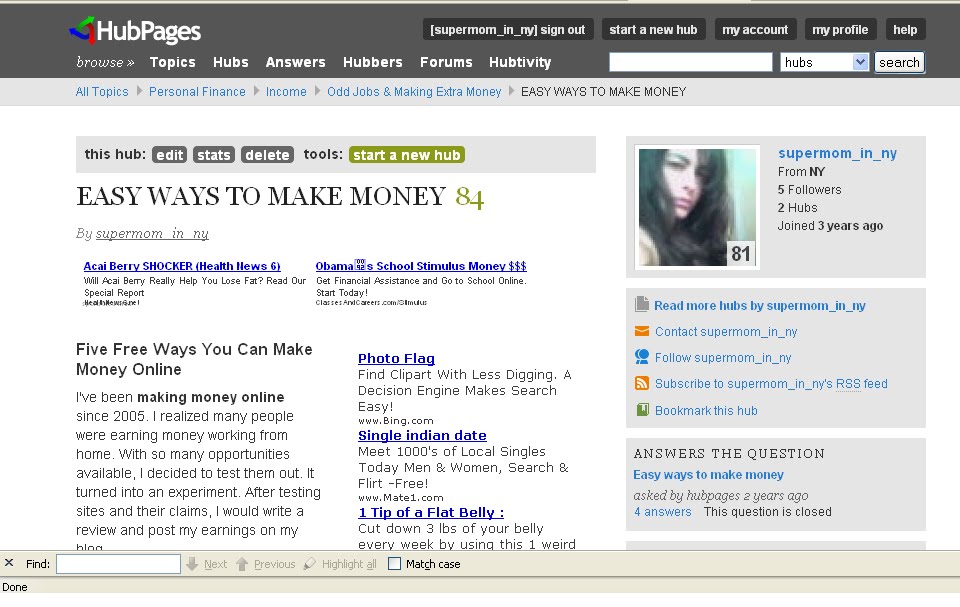This screenshot has width=960, height=607.
Task: Click the Find text field
Action: coord(118,564)
